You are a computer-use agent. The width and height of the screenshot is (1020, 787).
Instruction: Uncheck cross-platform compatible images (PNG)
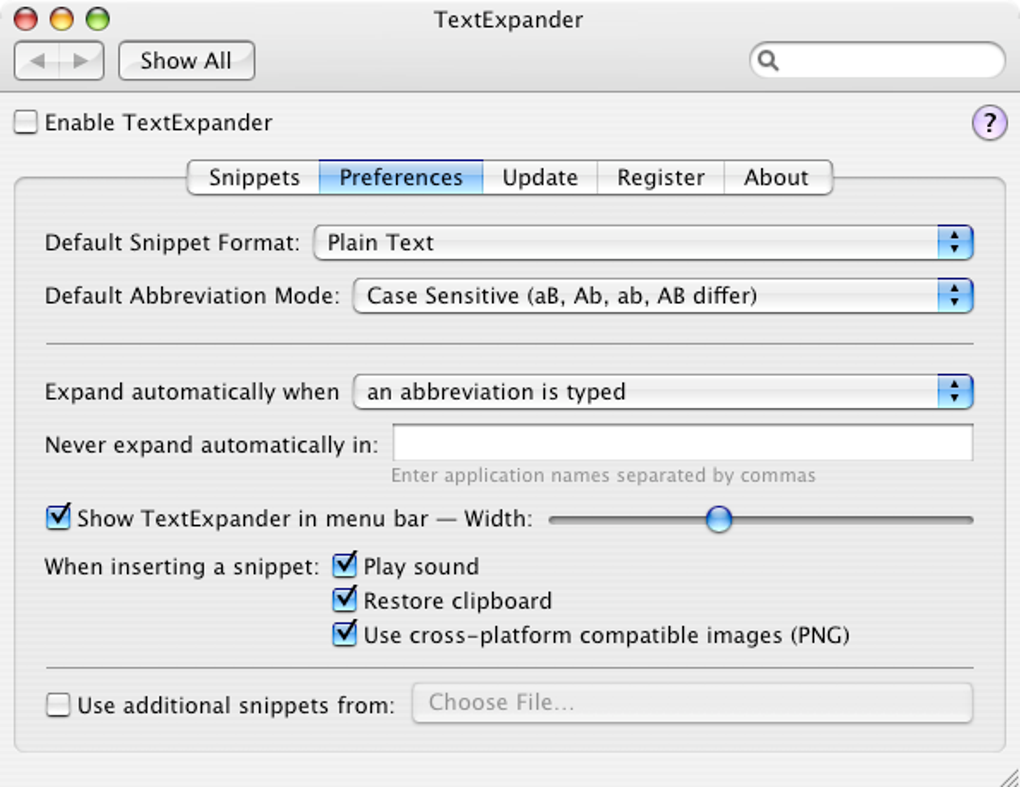pyautogui.click(x=345, y=634)
